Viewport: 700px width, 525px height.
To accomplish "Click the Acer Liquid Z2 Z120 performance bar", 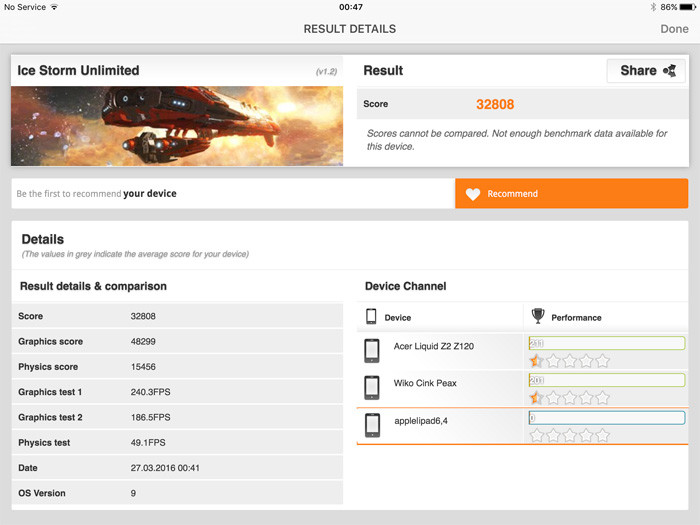I will pyautogui.click(x=606, y=343).
